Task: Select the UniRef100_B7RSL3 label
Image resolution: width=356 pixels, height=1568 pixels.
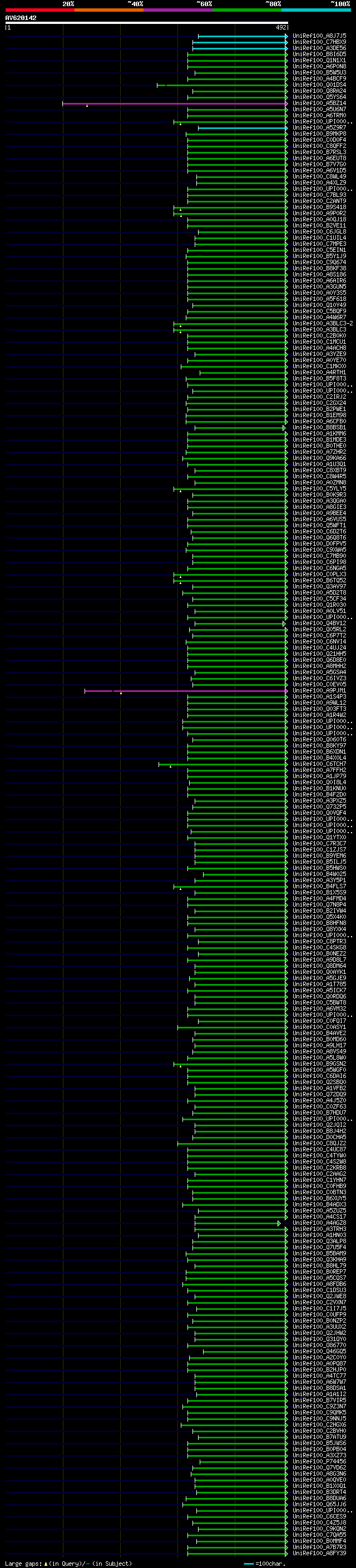Action: click(319, 152)
